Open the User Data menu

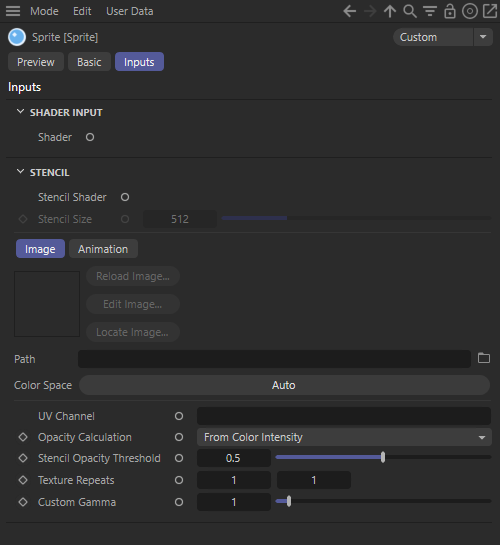point(130,11)
